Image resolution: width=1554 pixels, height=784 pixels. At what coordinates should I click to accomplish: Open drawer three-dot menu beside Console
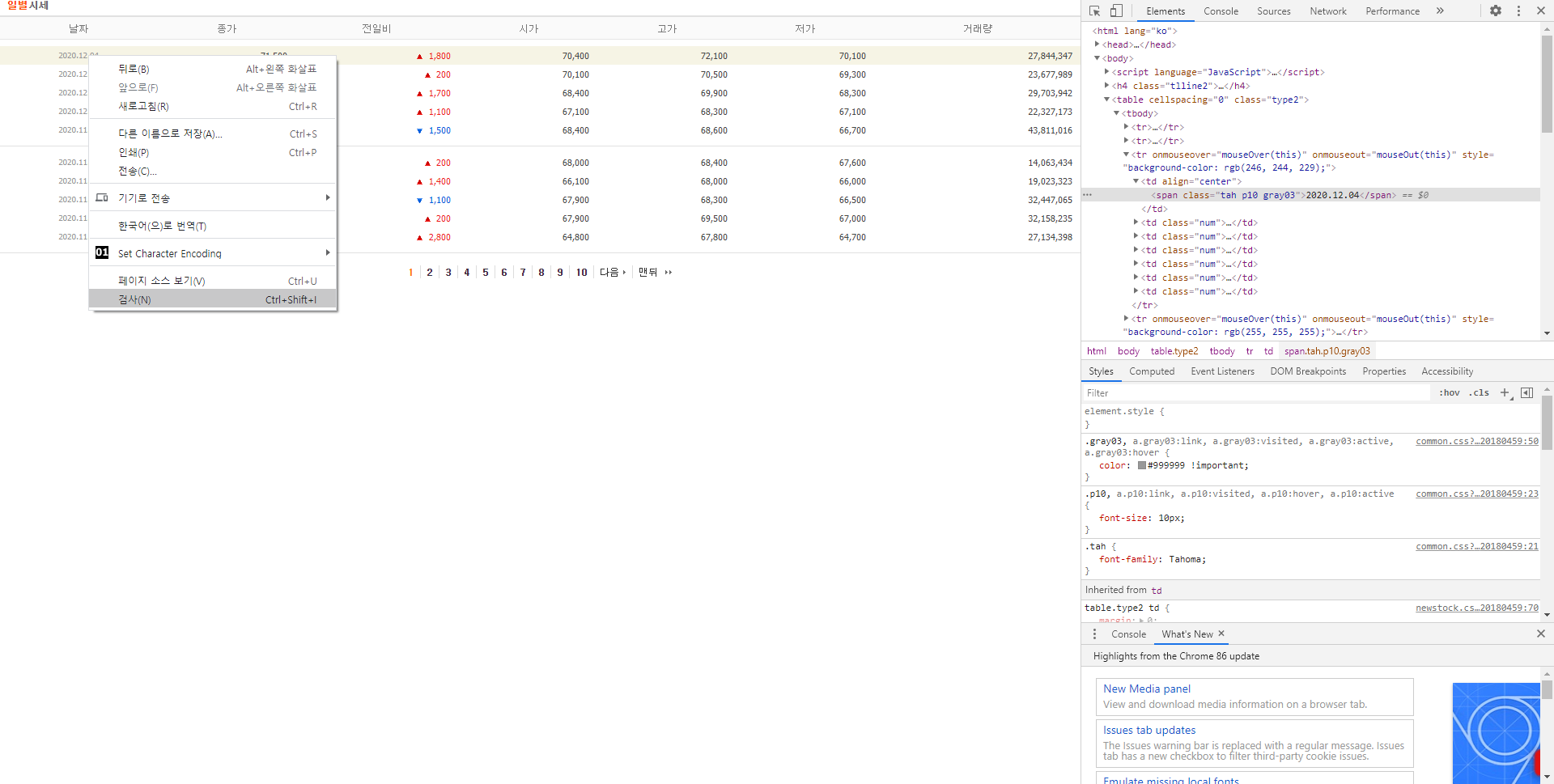[x=1094, y=634]
